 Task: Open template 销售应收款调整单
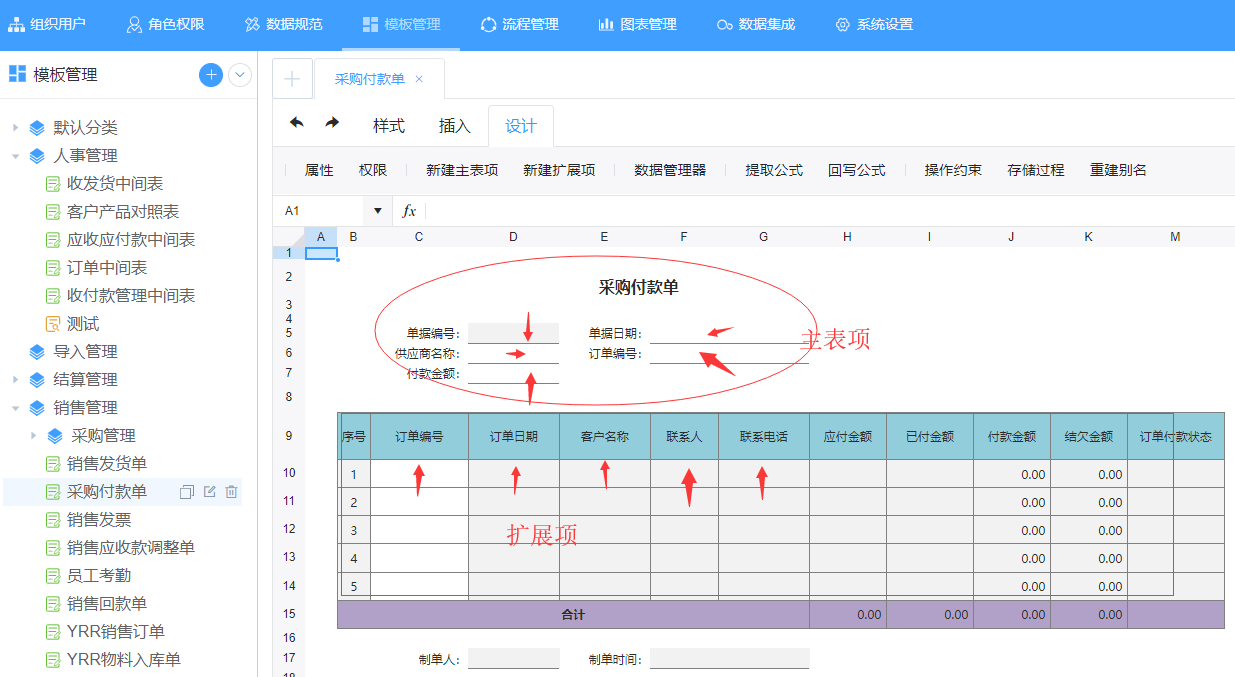[x=130, y=548]
